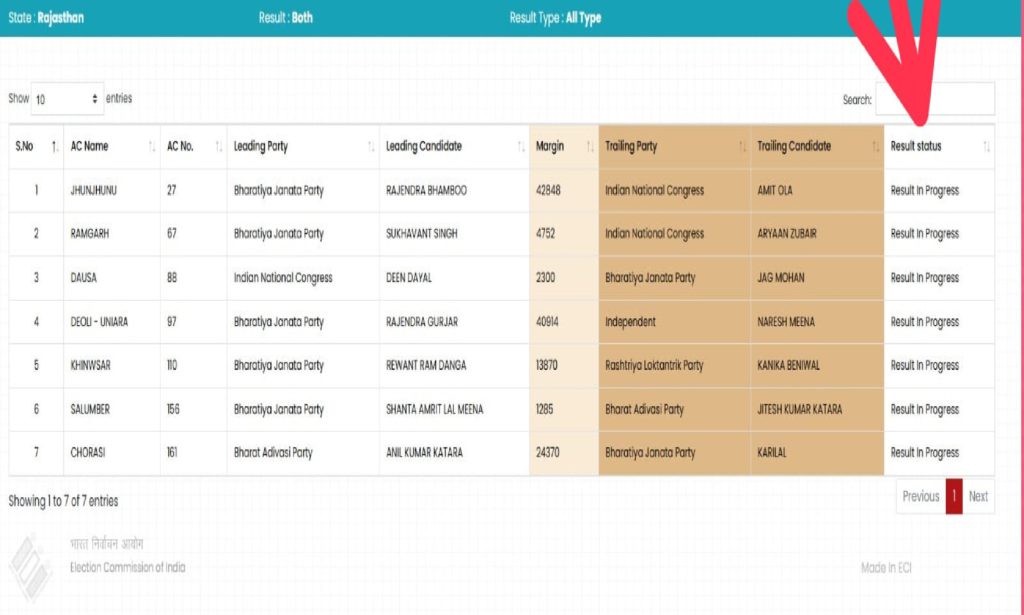Go to Previous page

920,496
